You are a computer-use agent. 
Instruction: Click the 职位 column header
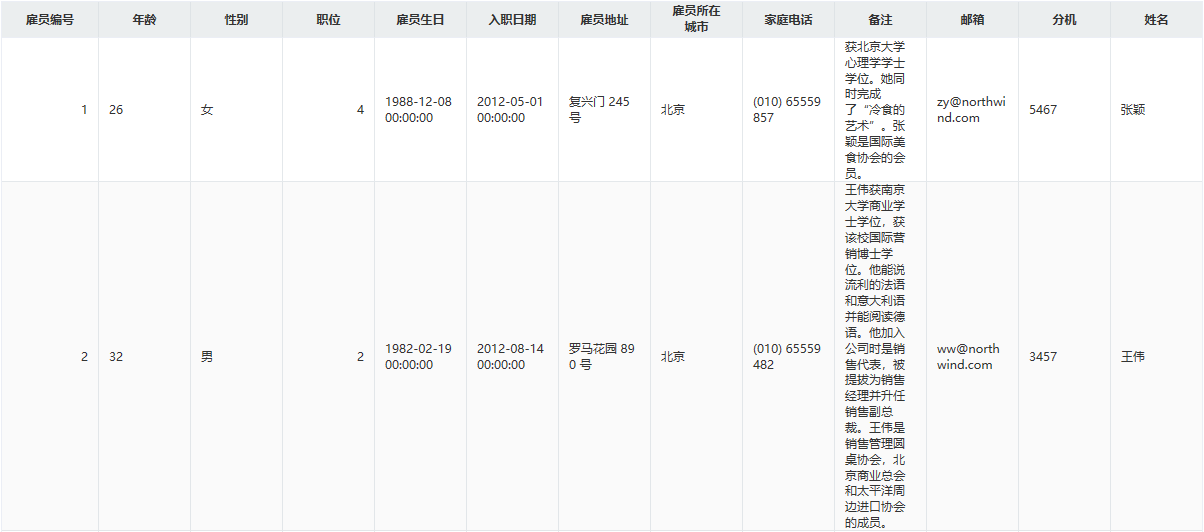[328, 20]
